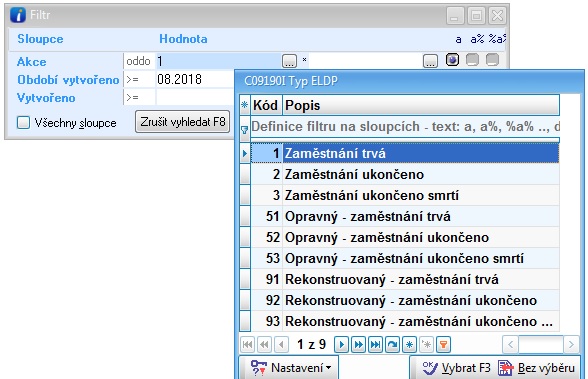Viewport: 588px width, 379px height.
Task: Select row 'Opravný - zaměstnání ukončeno'
Action: pos(405,237)
